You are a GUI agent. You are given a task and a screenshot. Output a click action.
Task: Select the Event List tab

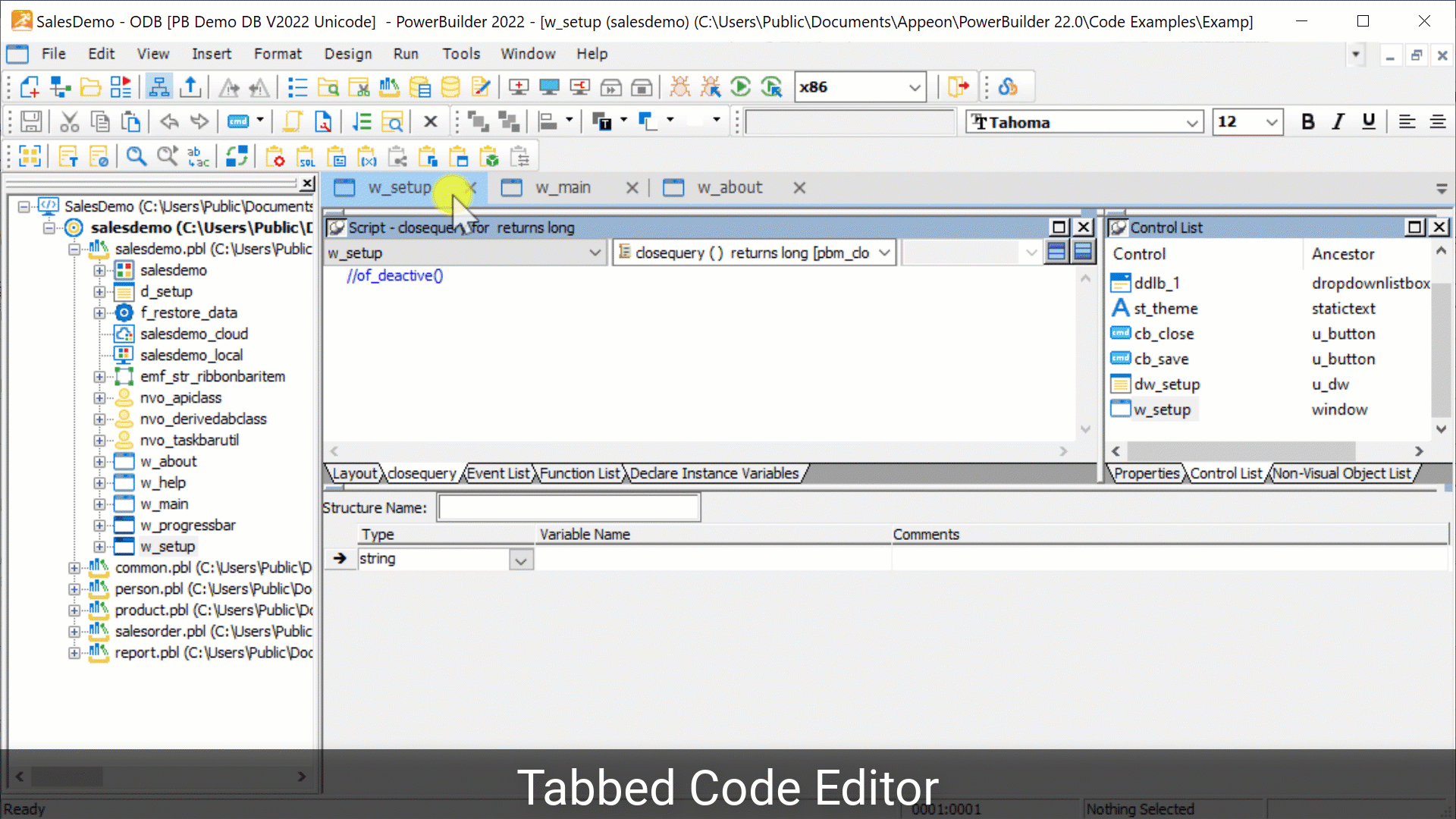click(x=497, y=474)
